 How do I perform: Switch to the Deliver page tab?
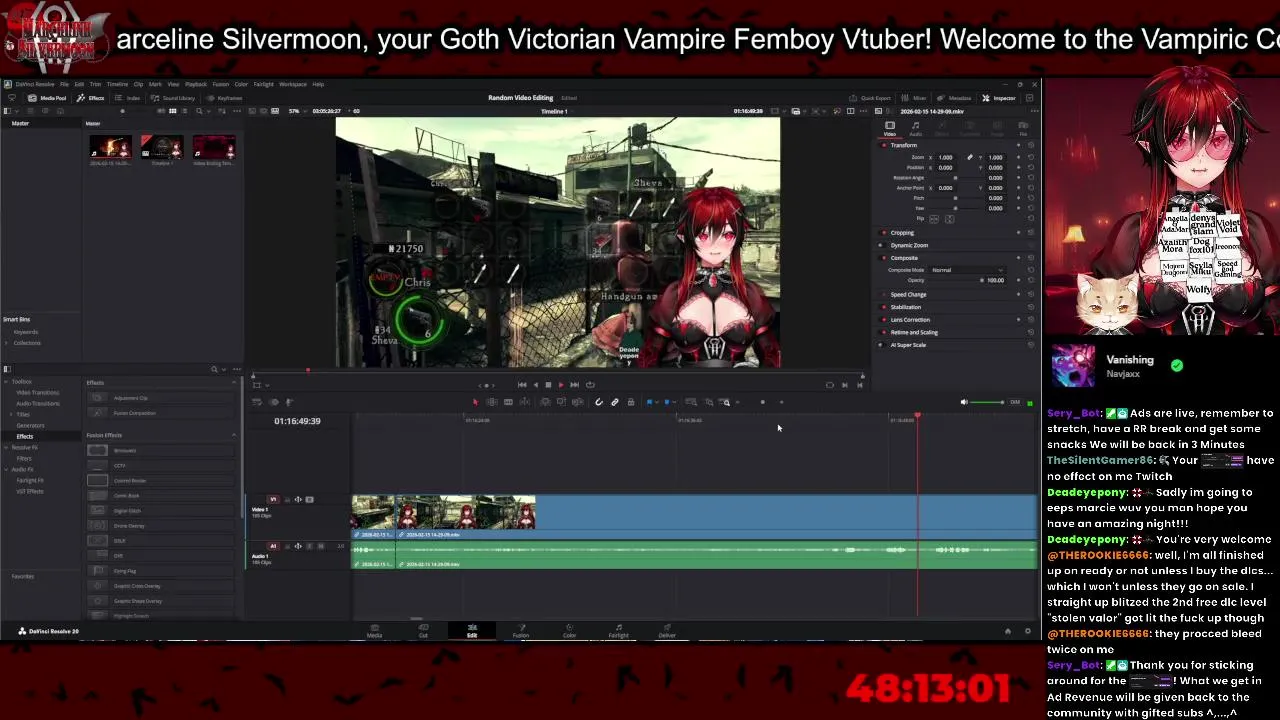point(667,631)
